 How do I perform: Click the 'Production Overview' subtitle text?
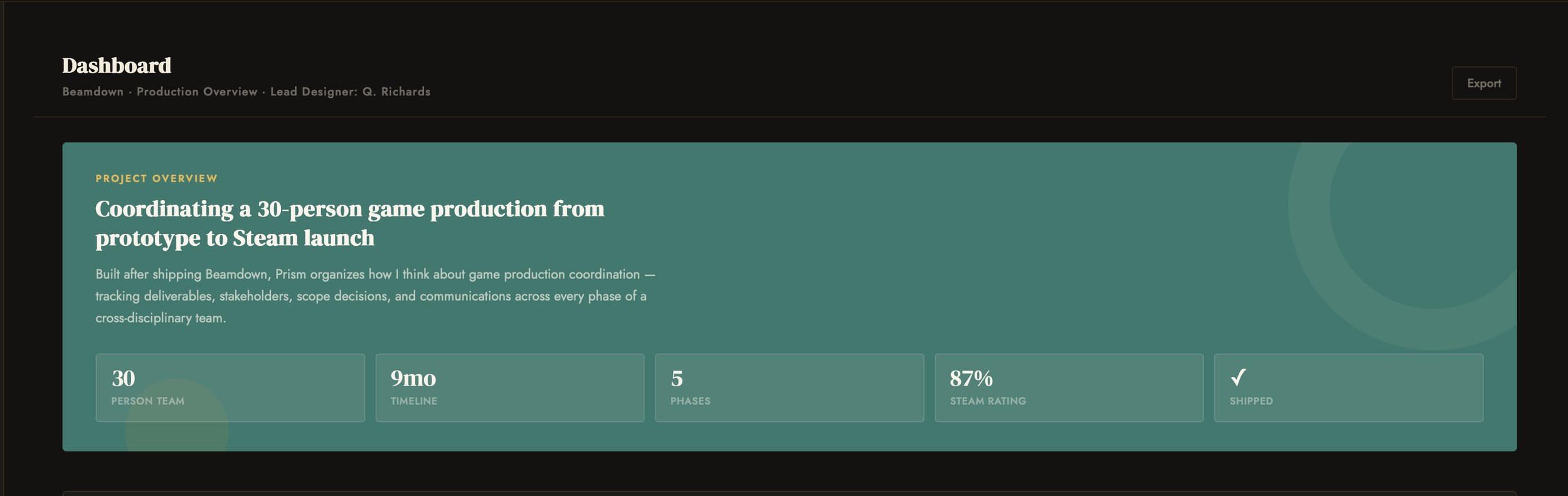tap(197, 92)
